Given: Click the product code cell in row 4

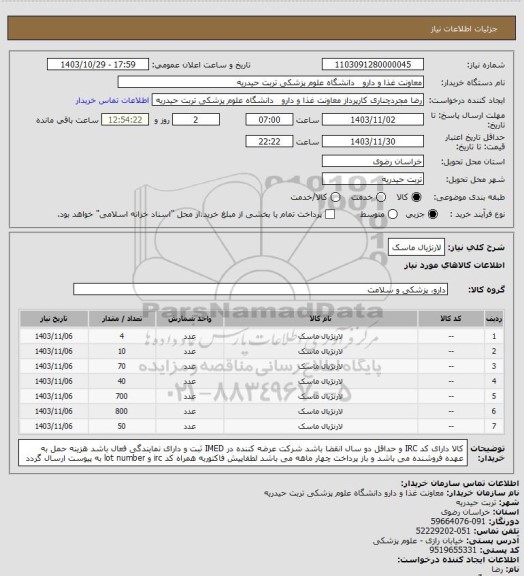Looking at the screenshot, I should coord(451,381).
